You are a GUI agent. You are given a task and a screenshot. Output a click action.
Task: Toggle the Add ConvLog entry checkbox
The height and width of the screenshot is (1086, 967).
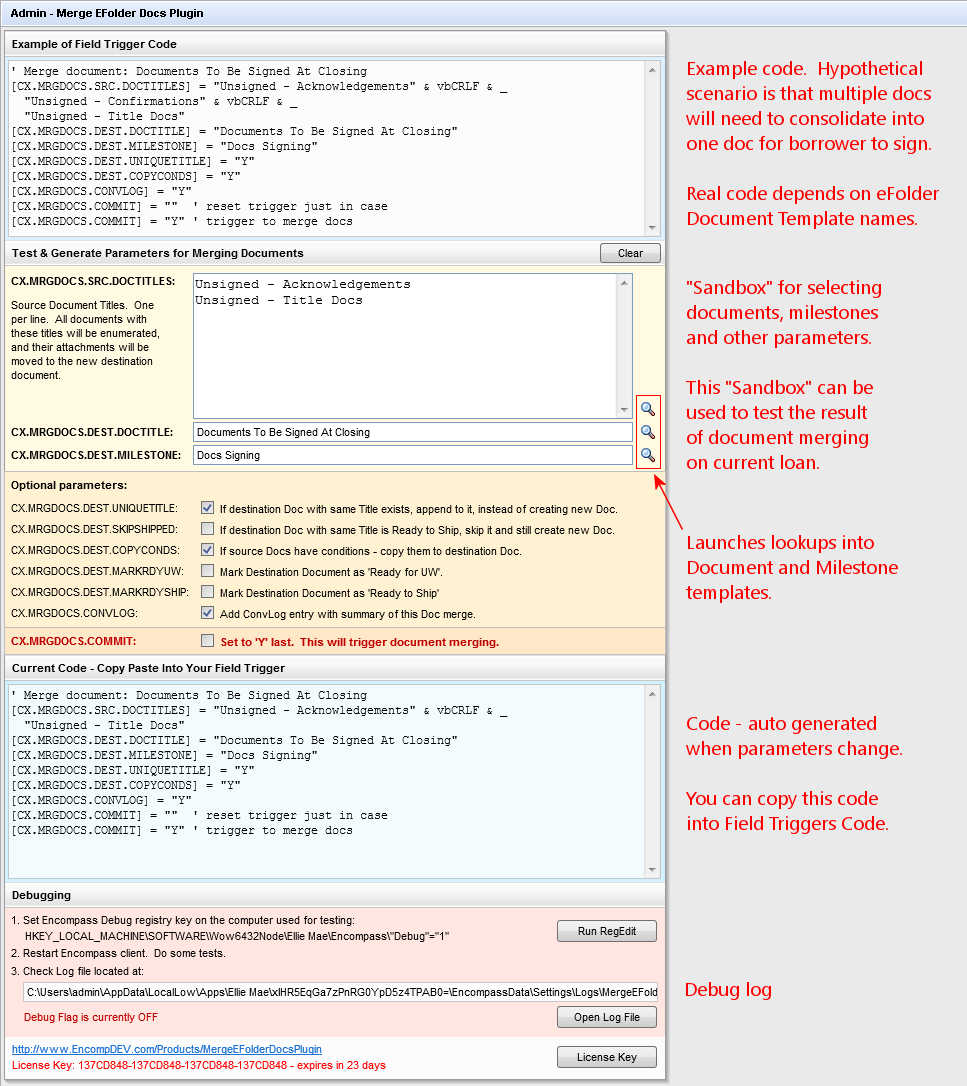(x=207, y=613)
